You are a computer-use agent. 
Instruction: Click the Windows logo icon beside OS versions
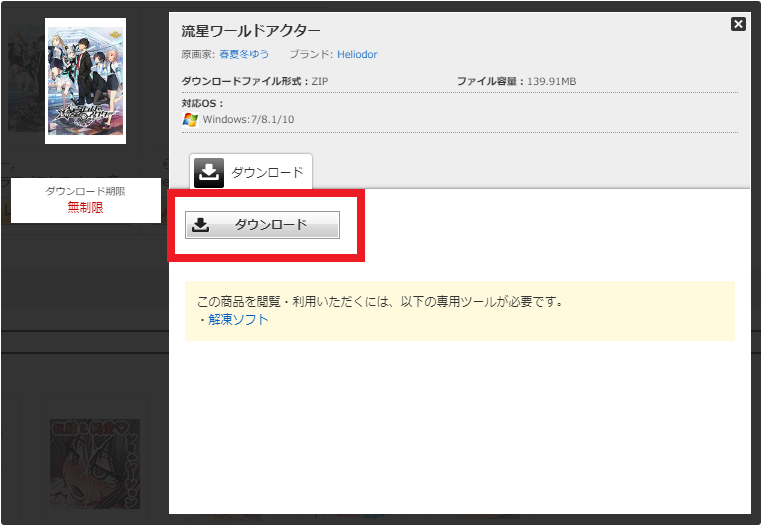(x=190, y=120)
